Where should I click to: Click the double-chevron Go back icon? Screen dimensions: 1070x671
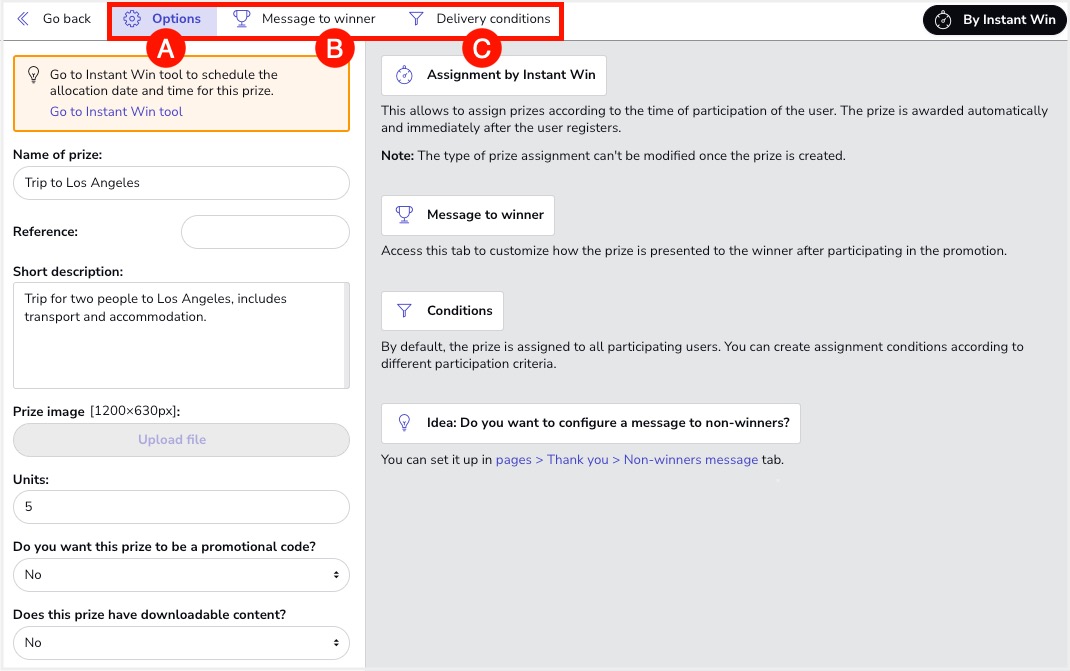pos(23,19)
